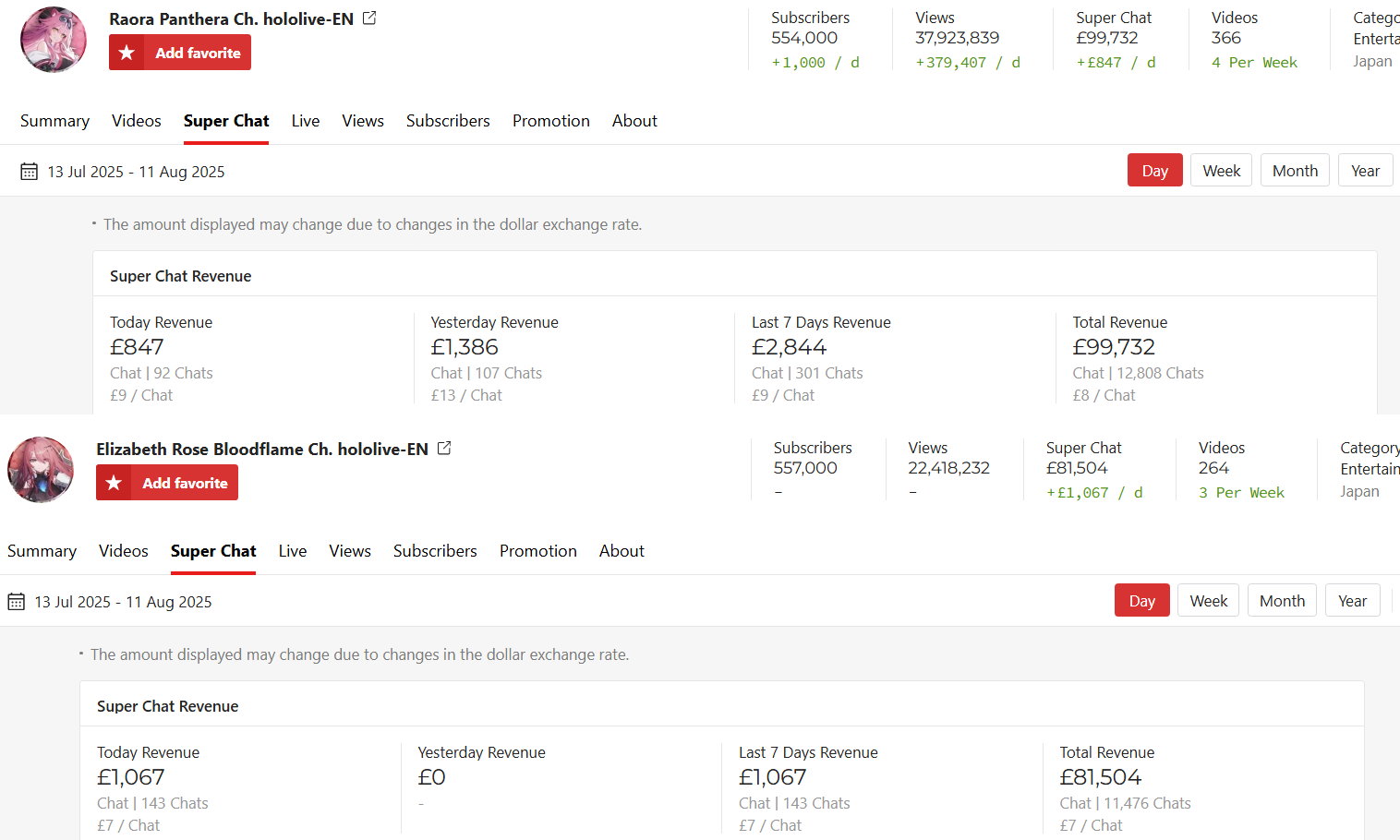Switch Raora's chart to Month
Screen dimensions: 1400x840
click(x=1295, y=171)
